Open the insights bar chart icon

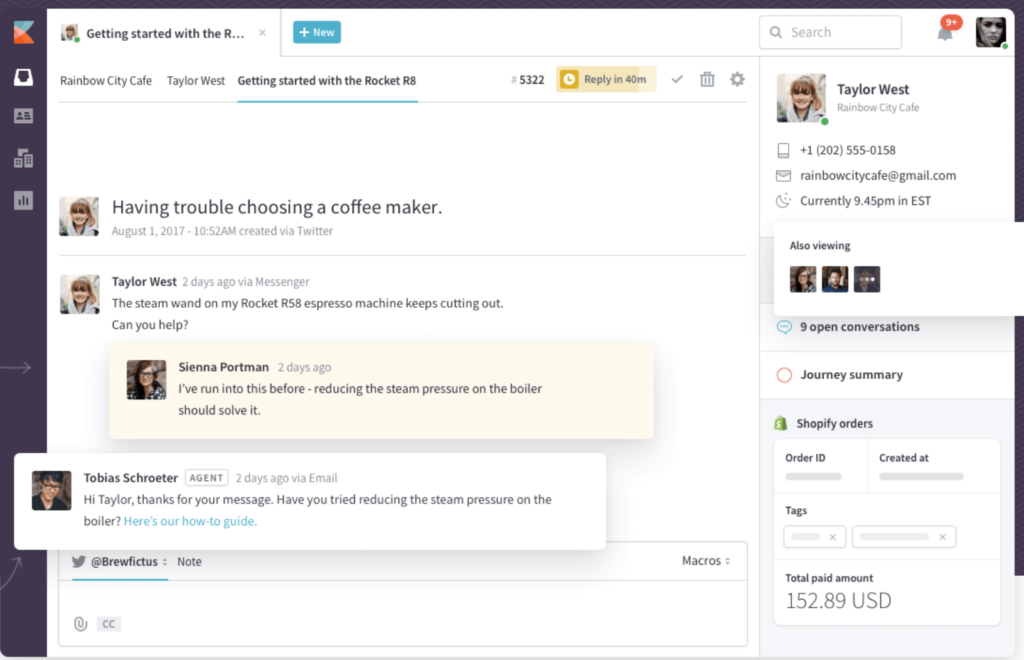click(x=23, y=200)
